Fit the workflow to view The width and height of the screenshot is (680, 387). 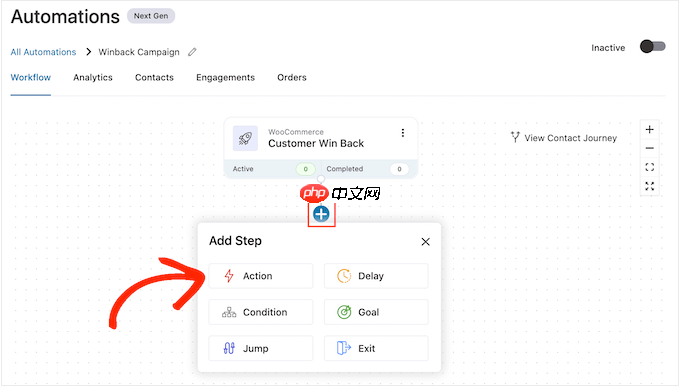click(649, 167)
